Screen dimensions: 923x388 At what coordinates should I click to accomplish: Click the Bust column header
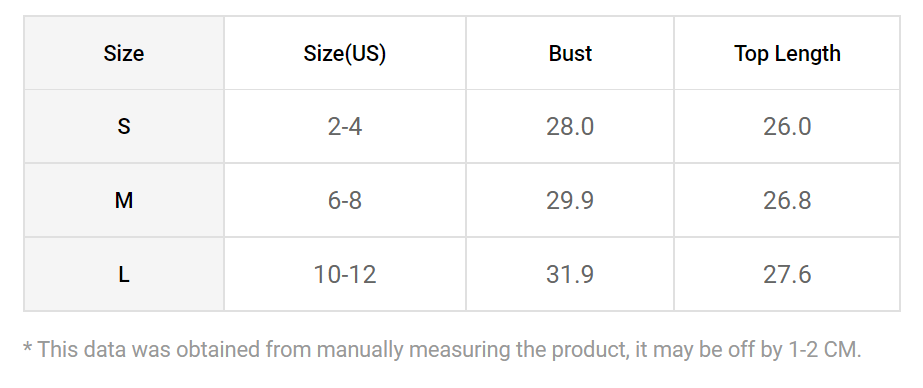[570, 53]
